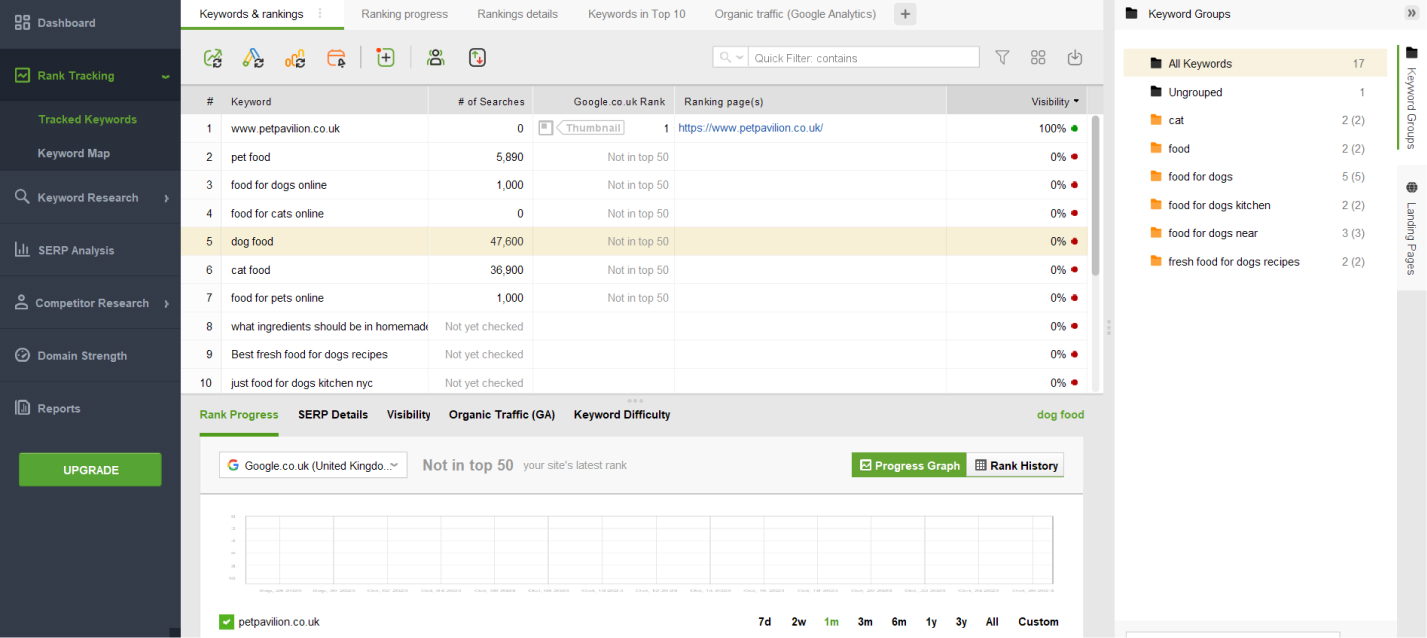
Task: Select the cat food keyword row
Action: (634, 270)
